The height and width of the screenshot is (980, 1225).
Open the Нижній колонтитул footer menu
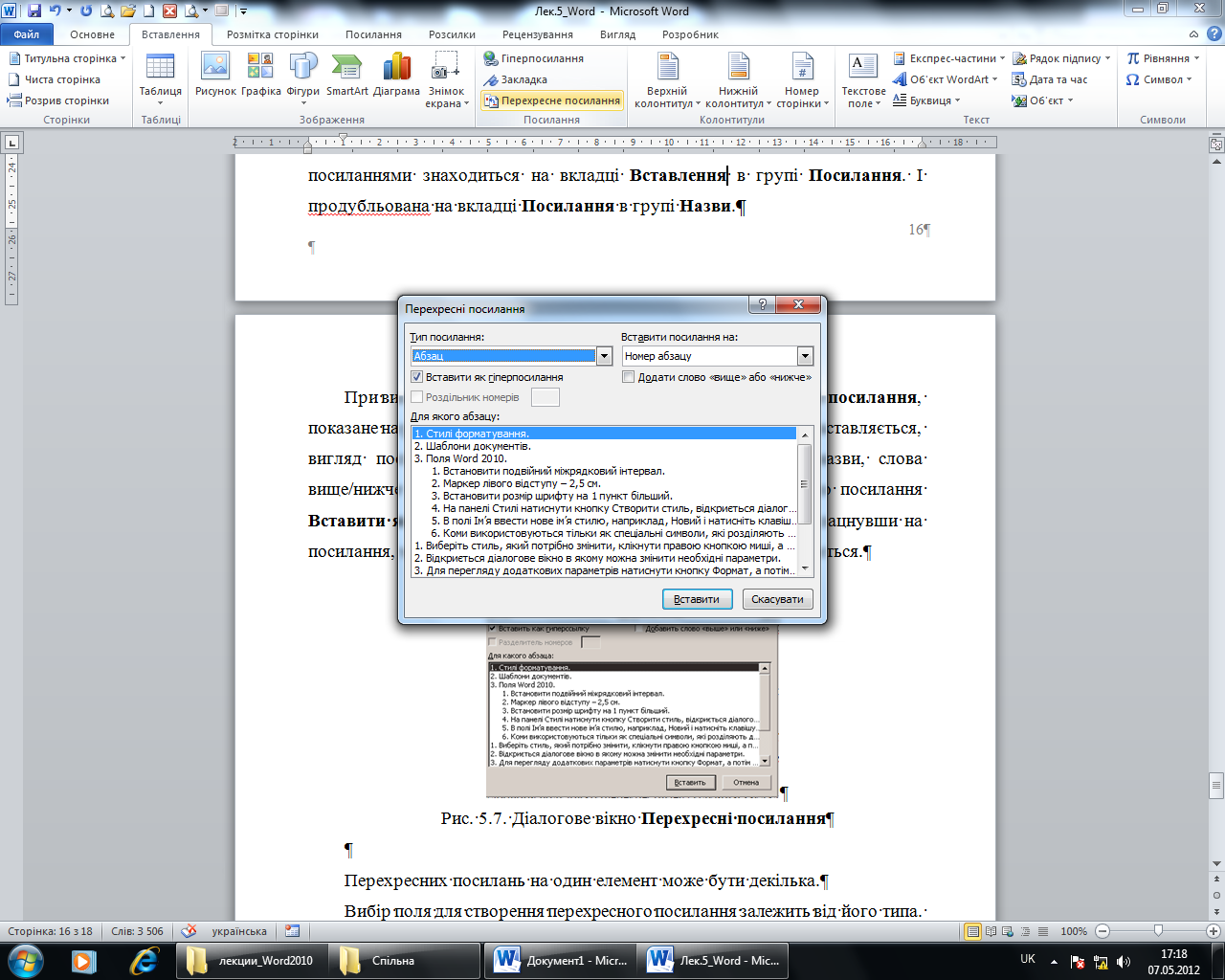pyautogui.click(x=738, y=80)
